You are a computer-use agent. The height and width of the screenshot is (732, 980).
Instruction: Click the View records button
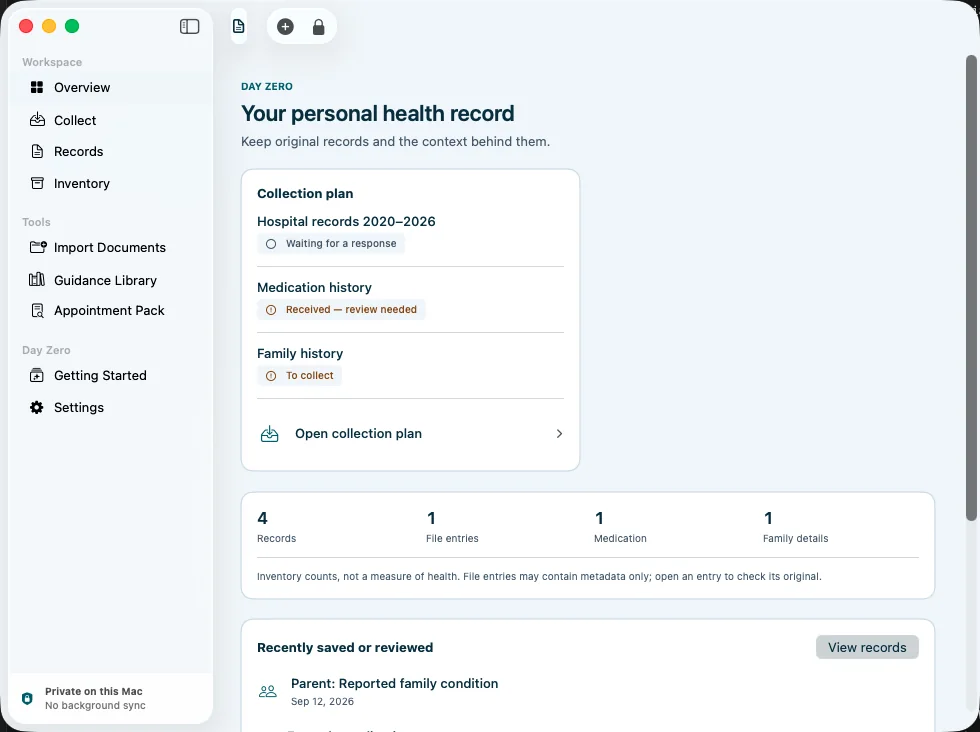pos(867,648)
